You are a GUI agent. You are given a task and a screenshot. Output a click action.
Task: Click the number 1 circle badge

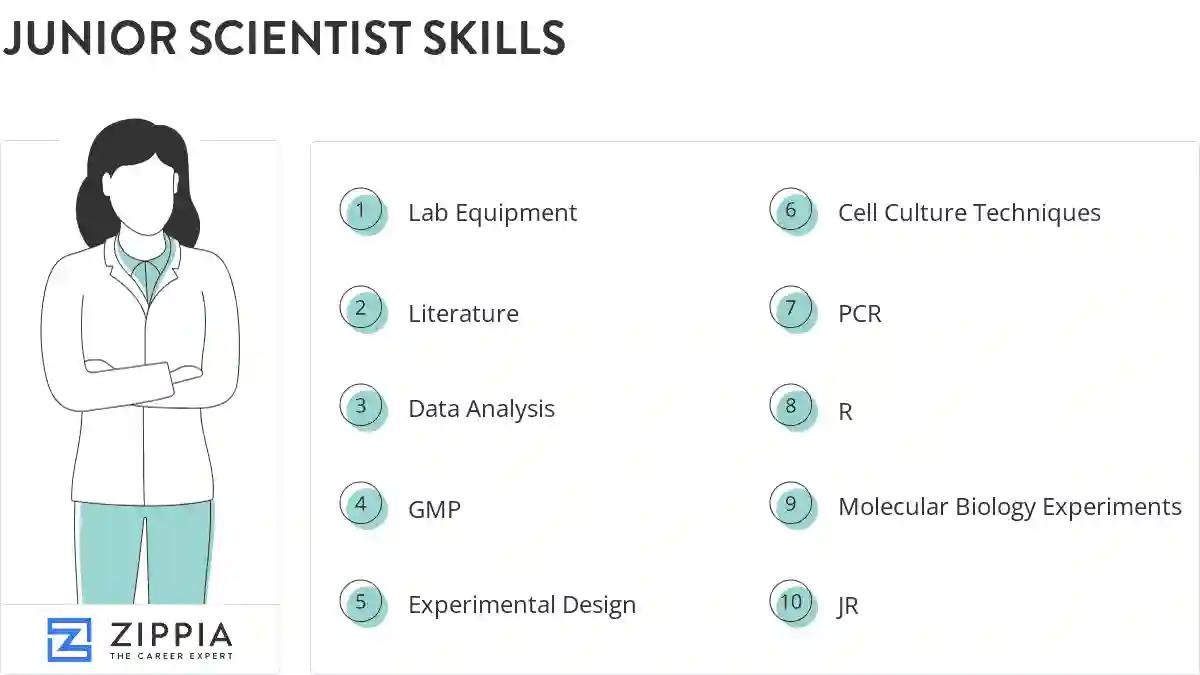tap(361, 210)
